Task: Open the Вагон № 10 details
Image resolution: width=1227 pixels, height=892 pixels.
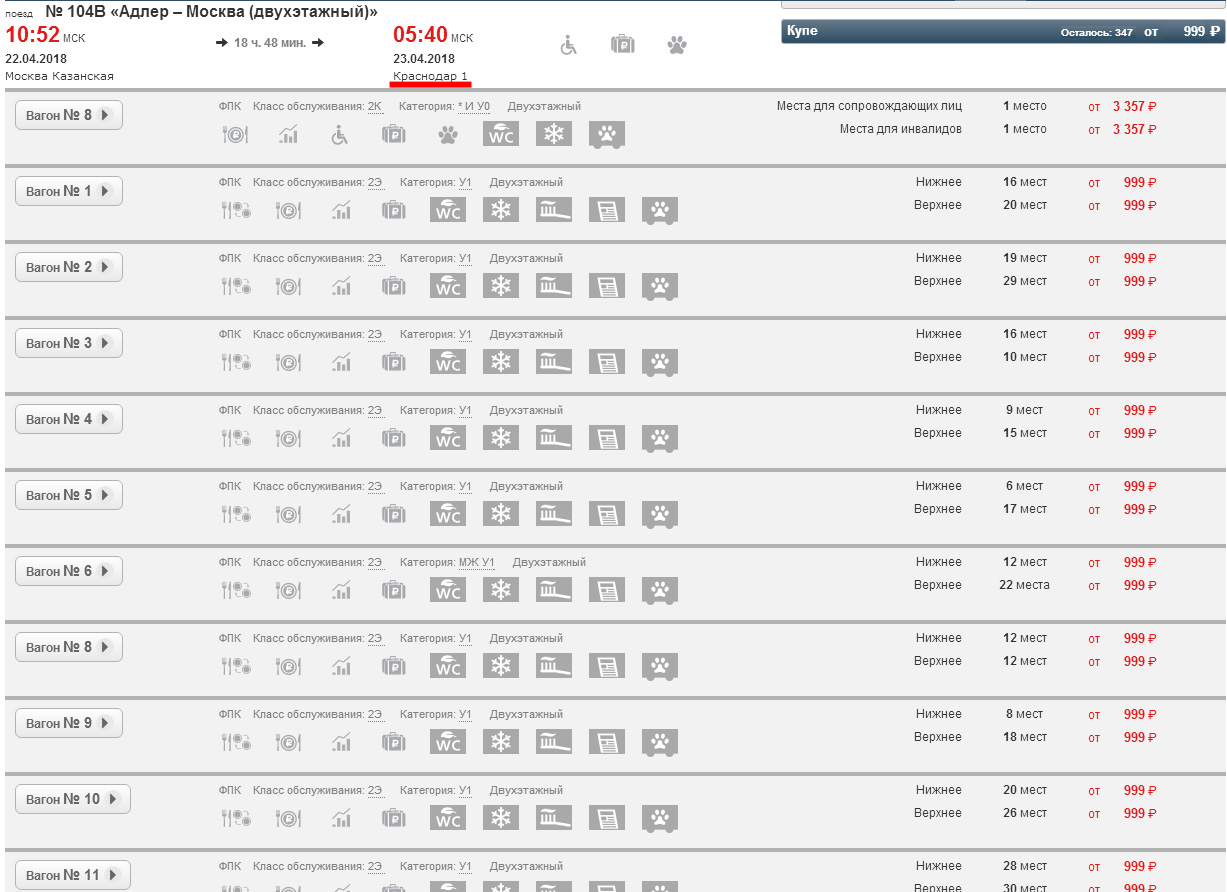Action: (73, 799)
